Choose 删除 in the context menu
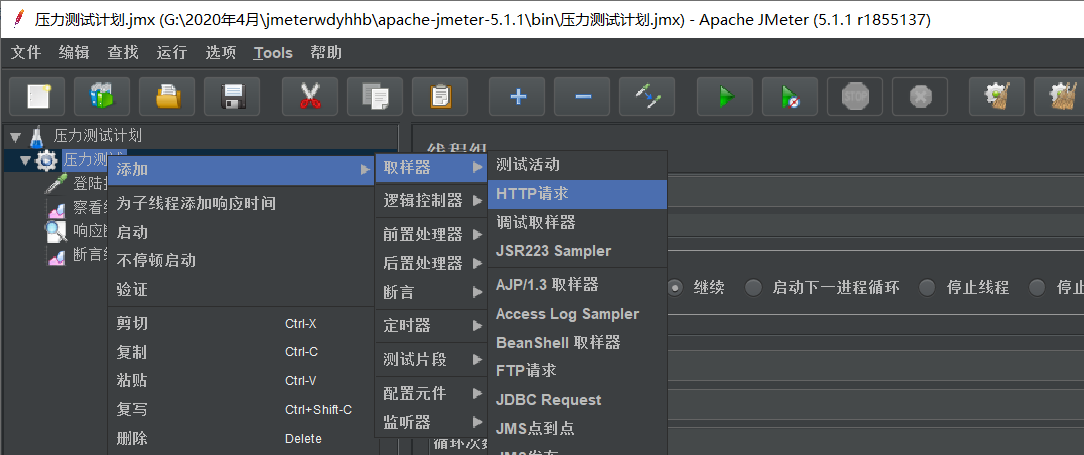Viewport: 1084px width, 455px height. (x=241, y=438)
